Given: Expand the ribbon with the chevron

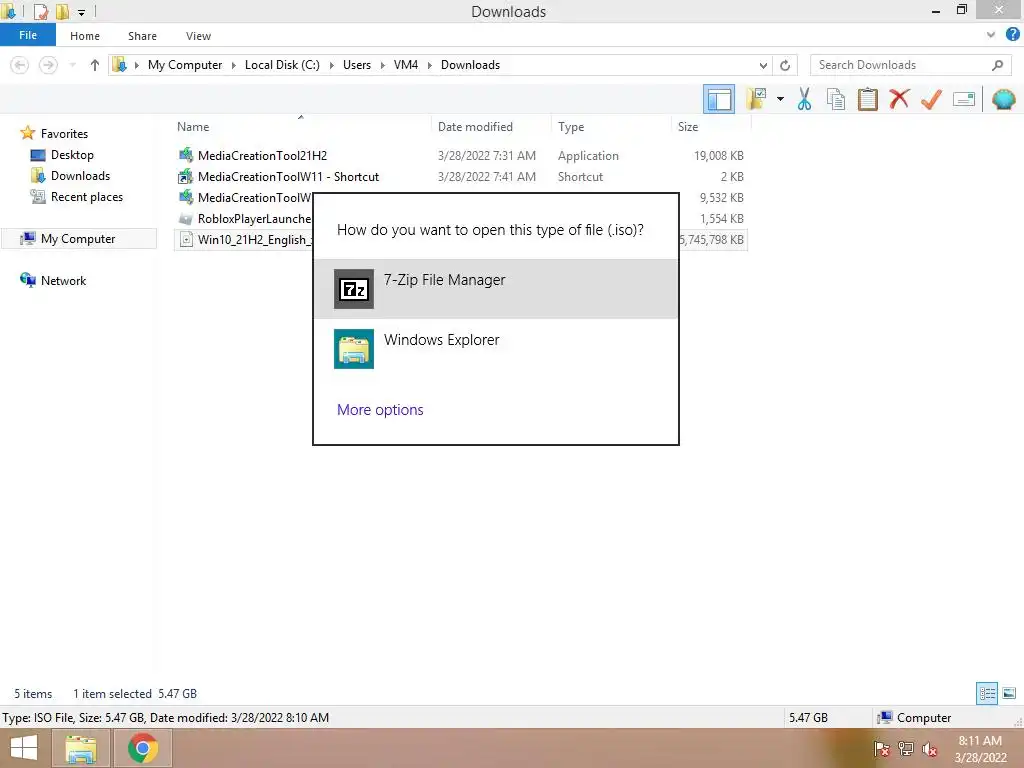Looking at the screenshot, I should [x=991, y=35].
